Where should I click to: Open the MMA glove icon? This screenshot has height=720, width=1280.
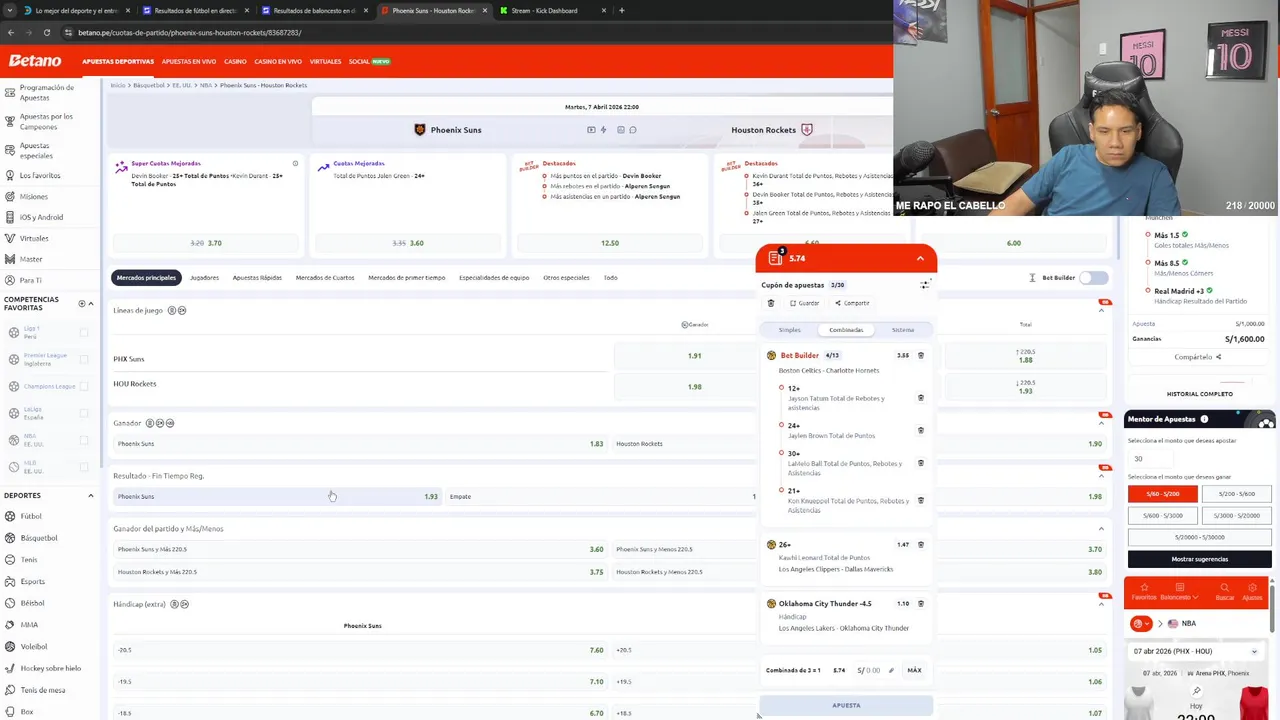pos(10,625)
